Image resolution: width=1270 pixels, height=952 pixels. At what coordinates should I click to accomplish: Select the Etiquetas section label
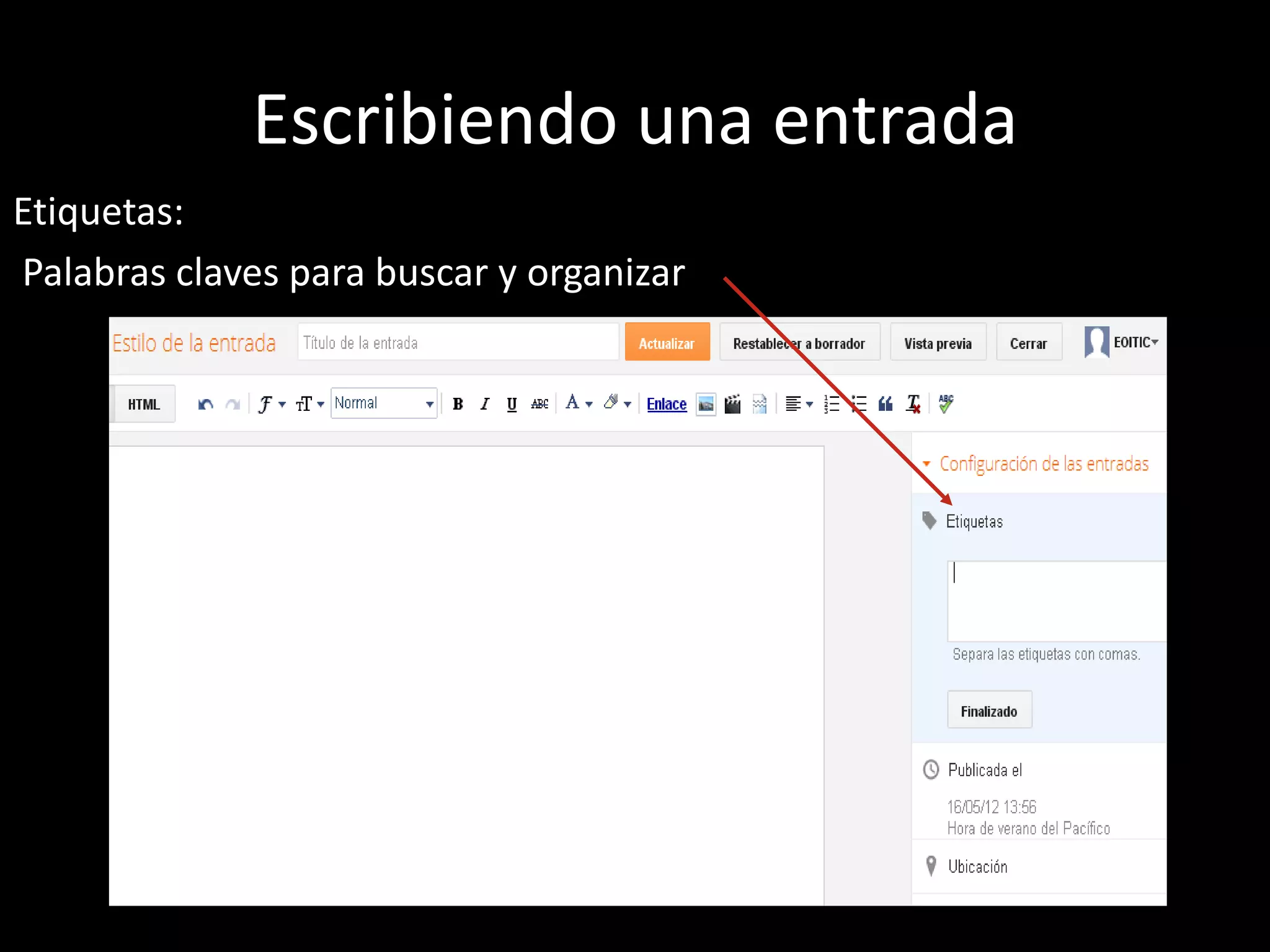point(974,521)
